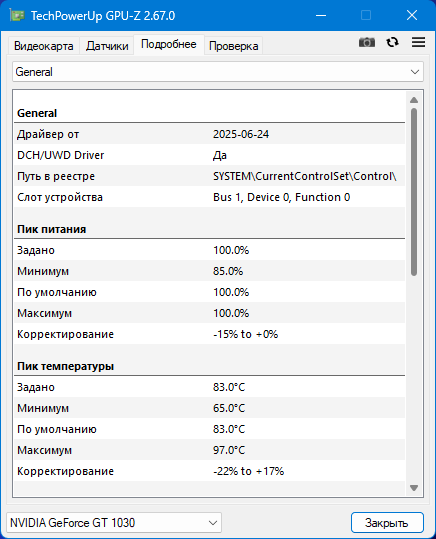The width and height of the screenshot is (436, 539).
Task: Click the refresh arrows icon
Action: click(x=392, y=42)
